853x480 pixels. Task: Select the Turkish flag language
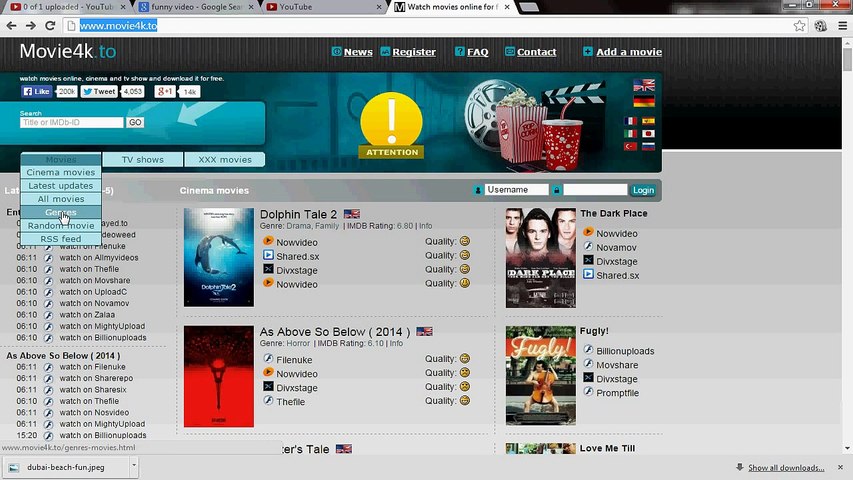[630, 146]
